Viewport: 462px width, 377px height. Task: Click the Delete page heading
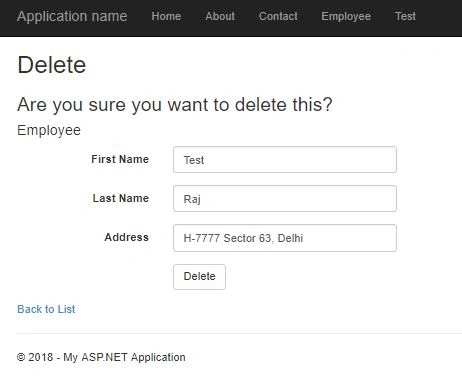(52, 65)
